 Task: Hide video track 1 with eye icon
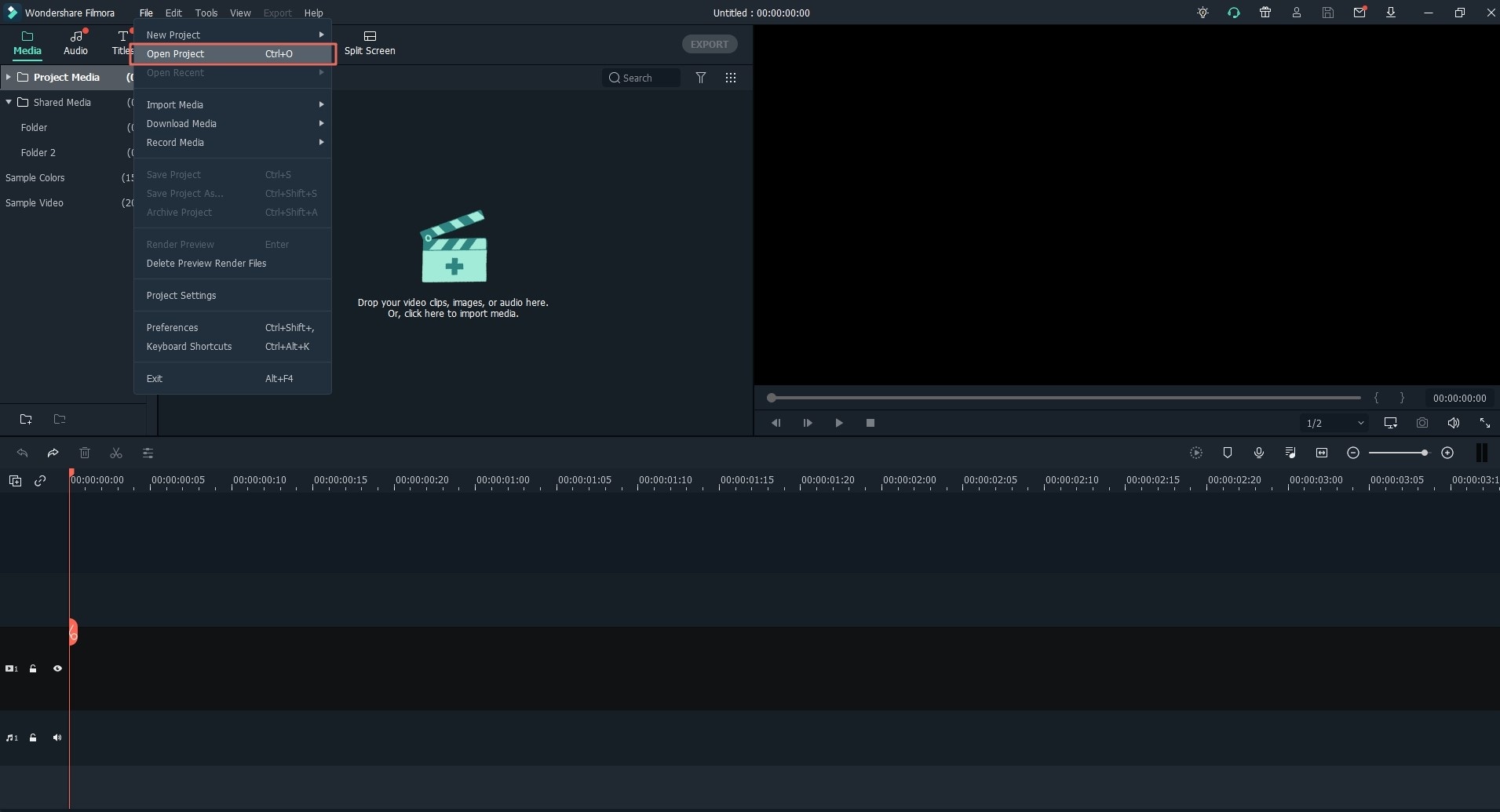(57, 668)
